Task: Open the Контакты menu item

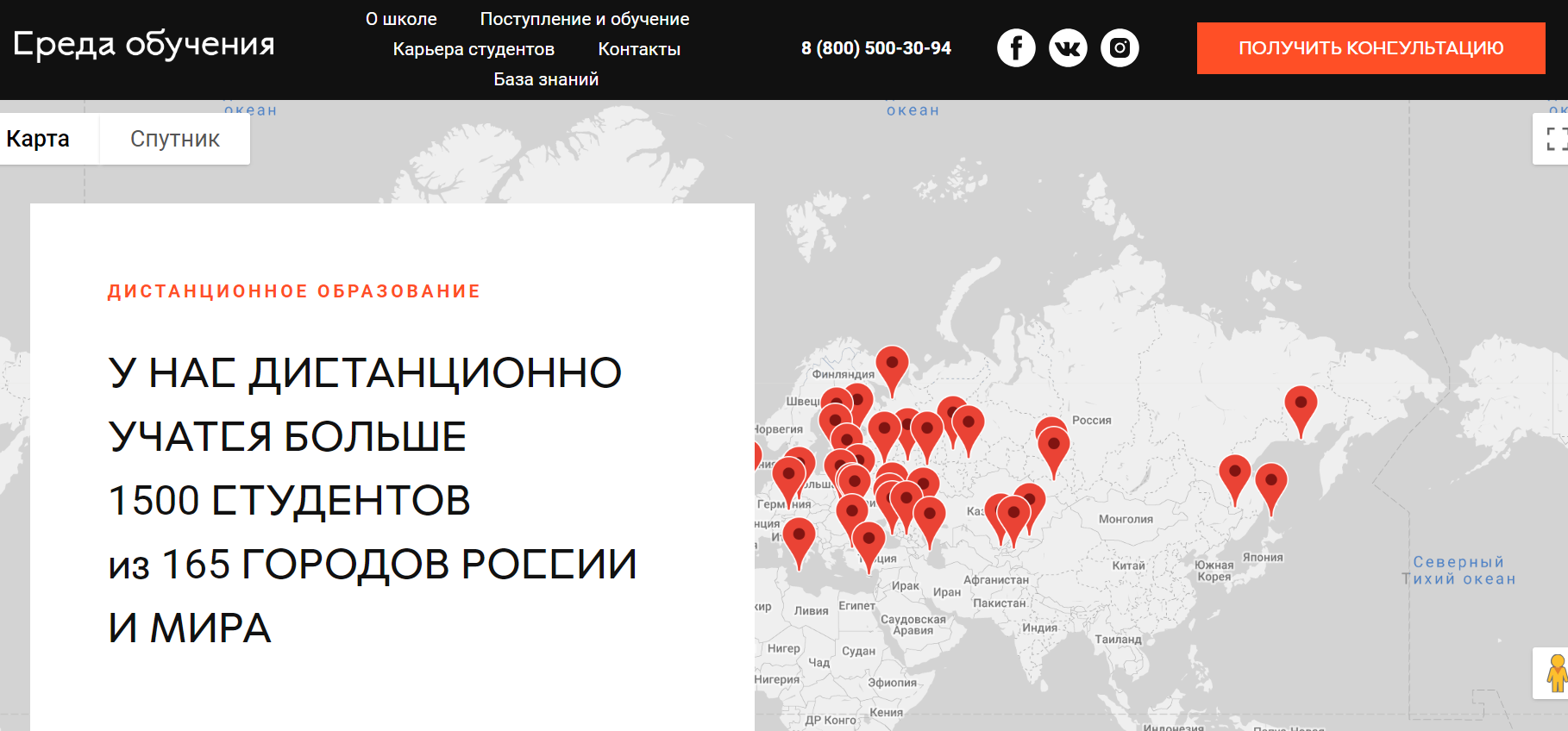Action: [639, 49]
